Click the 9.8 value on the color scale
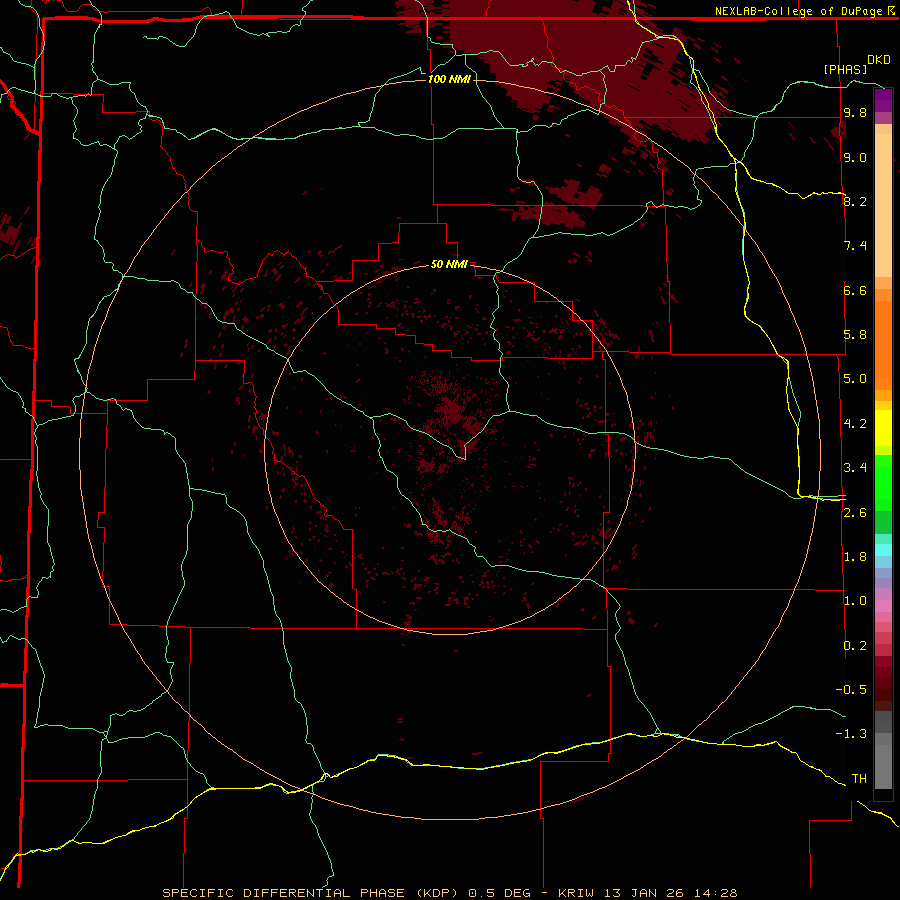Screen dimensions: 900x900 (855, 113)
